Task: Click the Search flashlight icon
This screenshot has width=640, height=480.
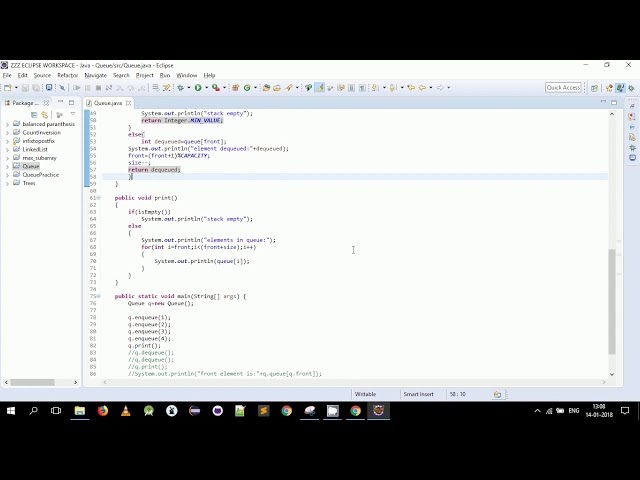Action: tap(289, 87)
